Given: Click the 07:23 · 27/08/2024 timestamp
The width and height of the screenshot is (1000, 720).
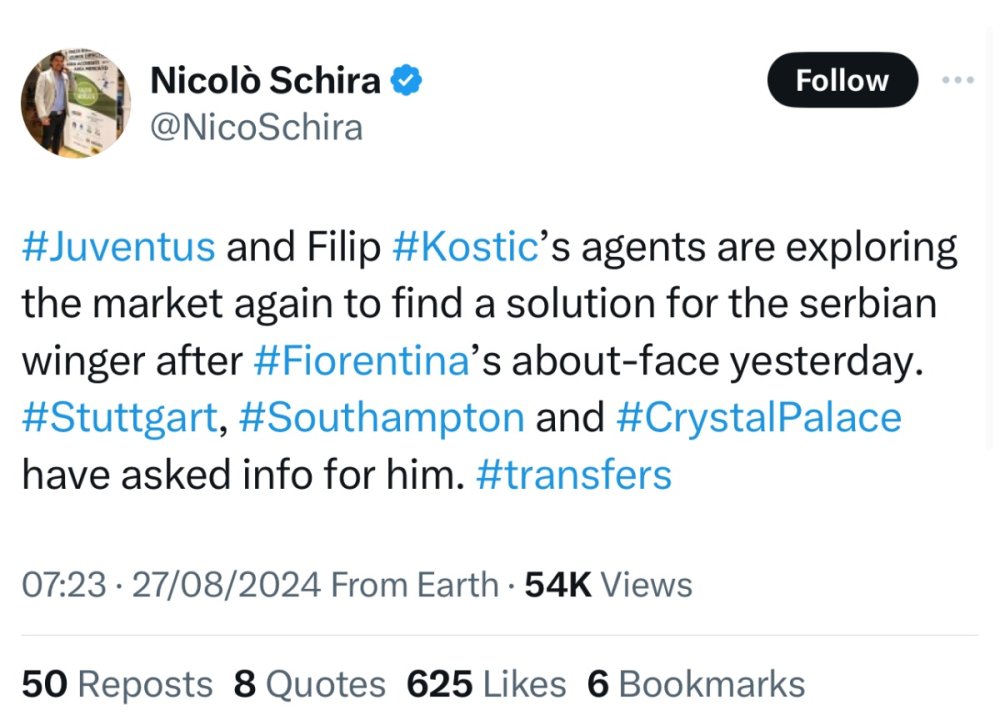Looking at the screenshot, I should point(170,585).
